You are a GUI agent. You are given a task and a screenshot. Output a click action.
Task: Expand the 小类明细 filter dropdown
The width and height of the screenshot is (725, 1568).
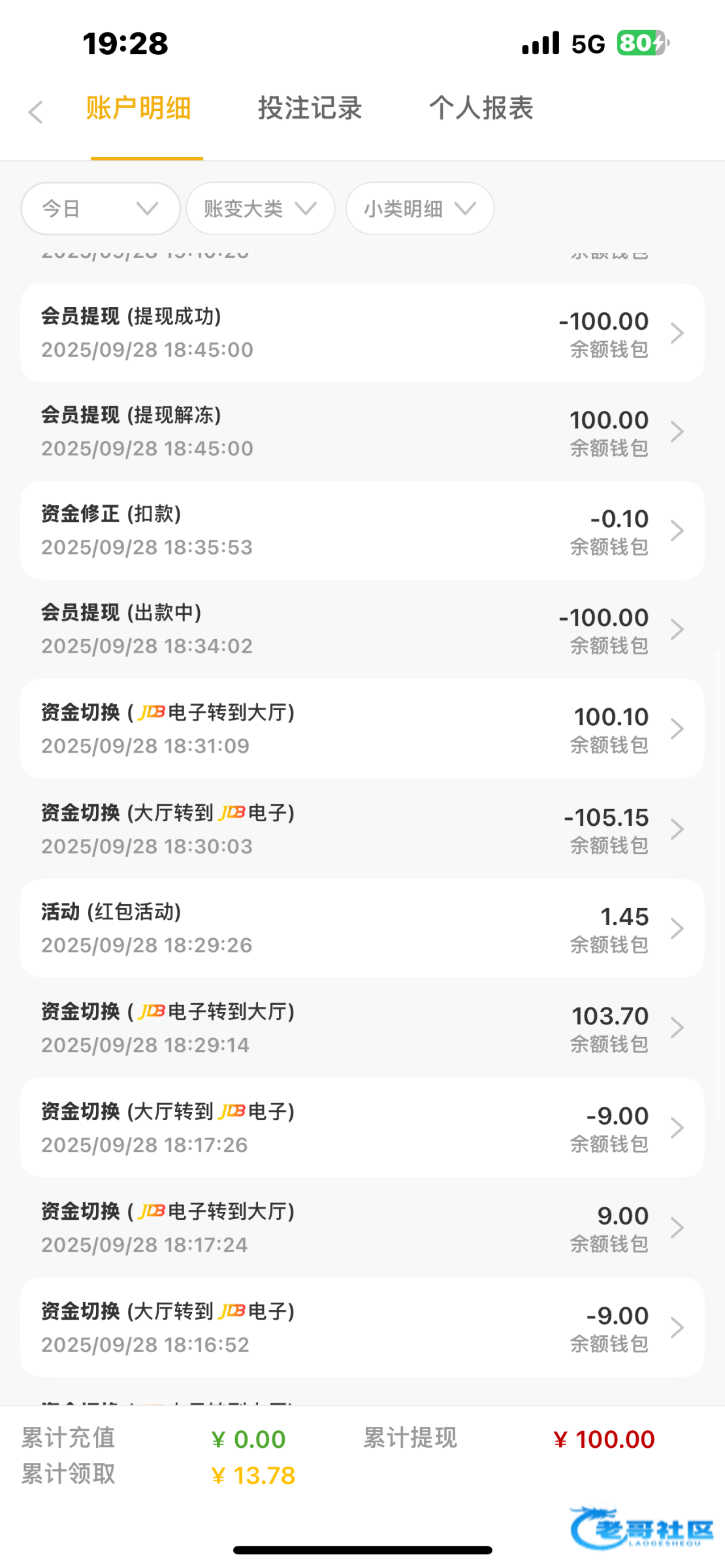[x=419, y=208]
